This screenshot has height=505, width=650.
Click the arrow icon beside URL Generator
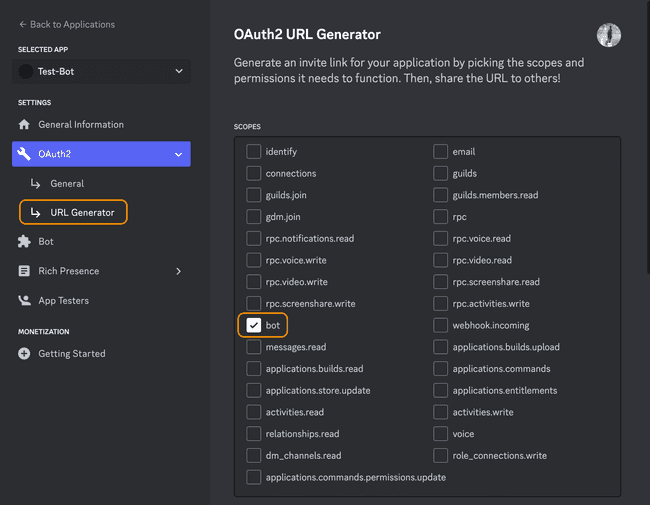36,212
